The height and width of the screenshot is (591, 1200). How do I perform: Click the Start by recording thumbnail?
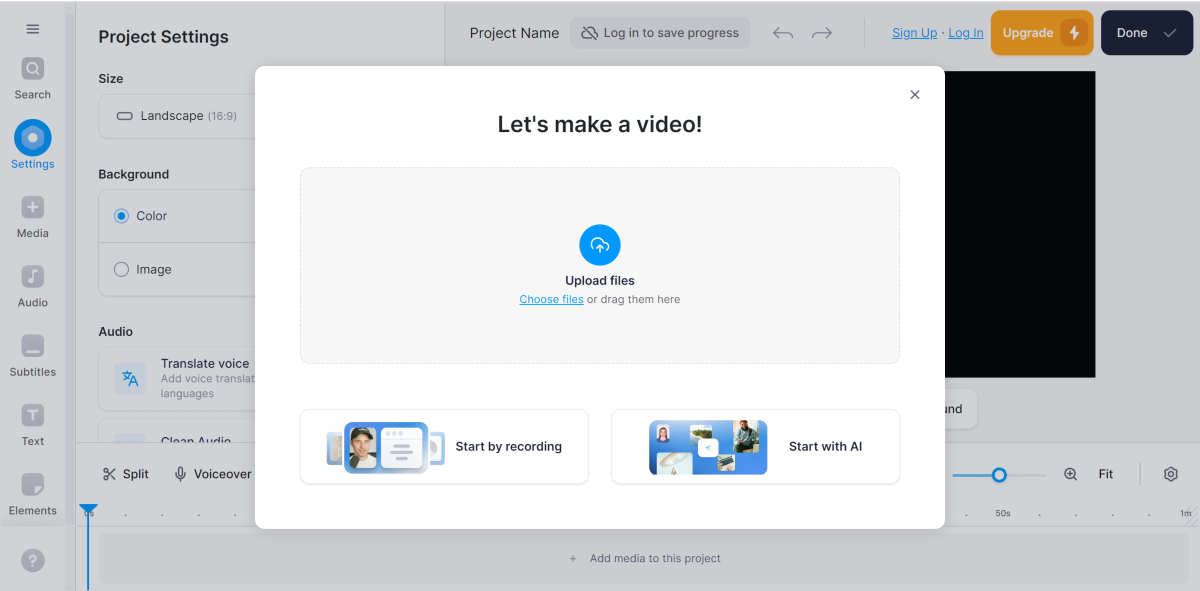386,447
